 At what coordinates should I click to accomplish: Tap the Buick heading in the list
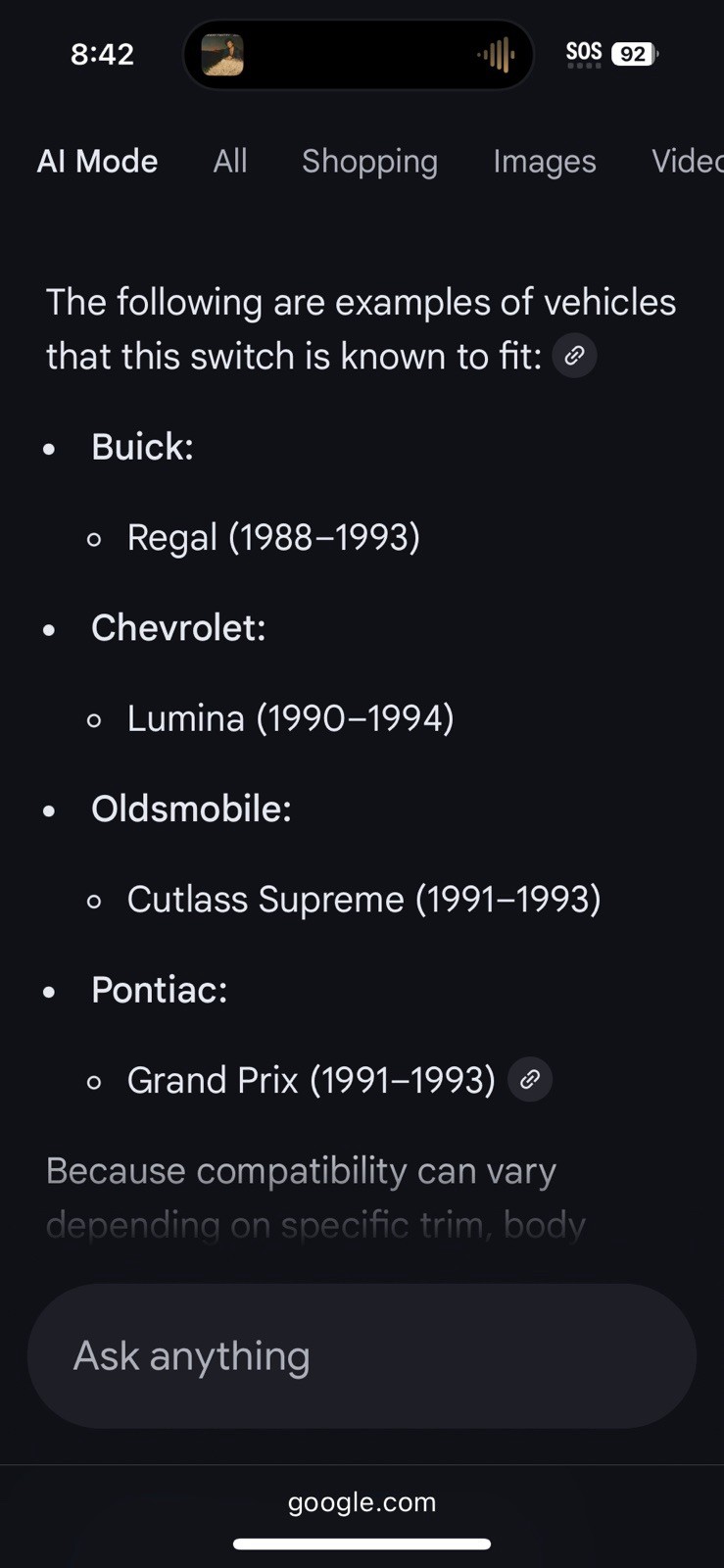click(x=142, y=447)
